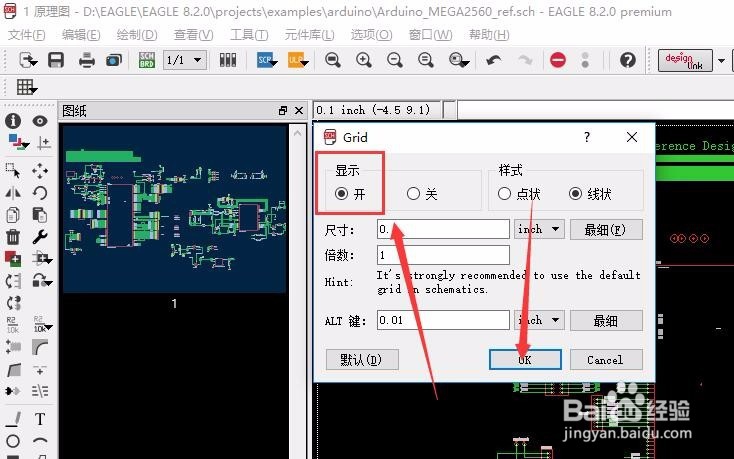Select sheet 1 thumbnail in 图纸 panel
Screen dimensions: 734x459
174,209
